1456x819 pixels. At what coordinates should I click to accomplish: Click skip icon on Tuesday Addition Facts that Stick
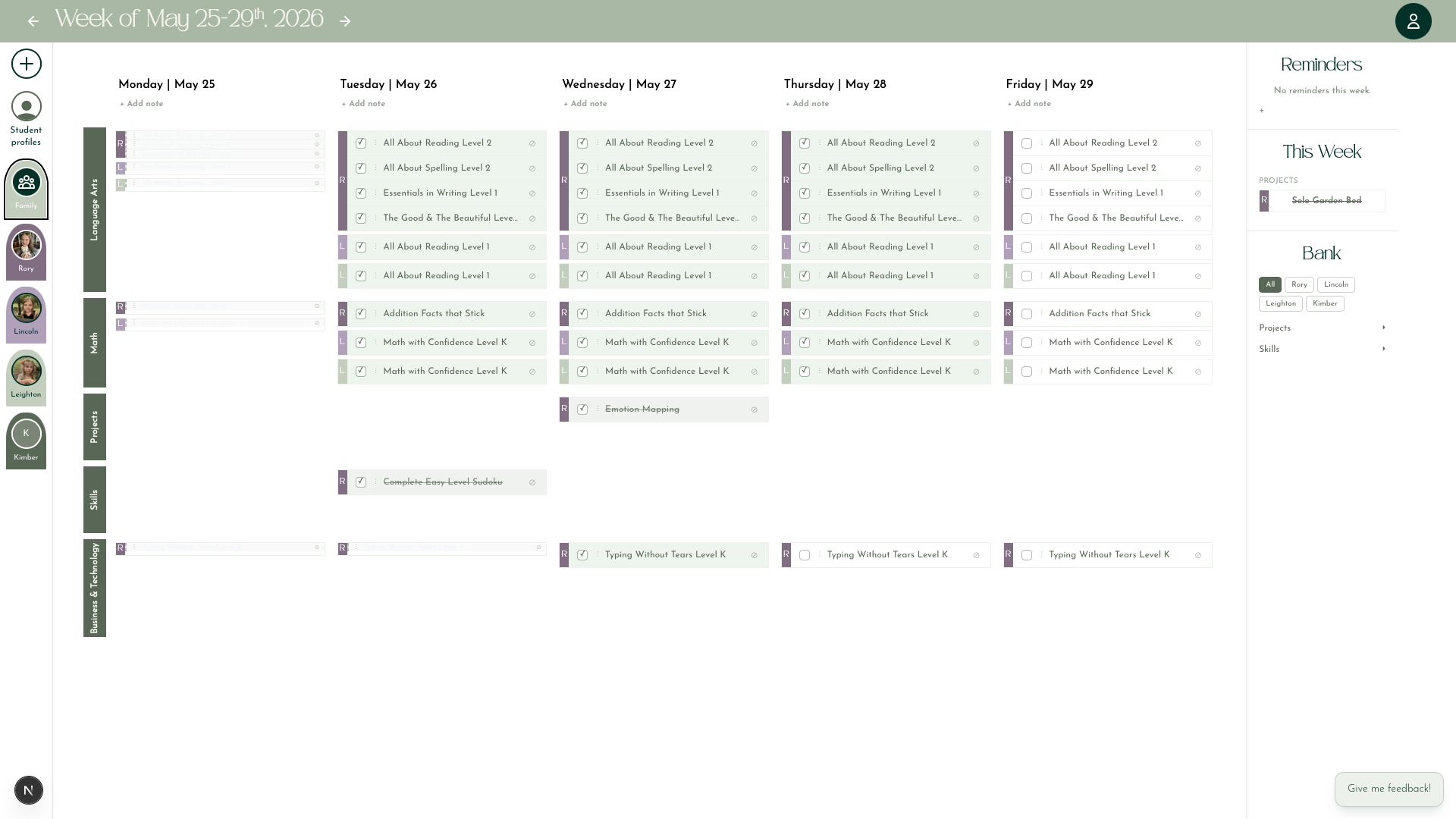(532, 314)
